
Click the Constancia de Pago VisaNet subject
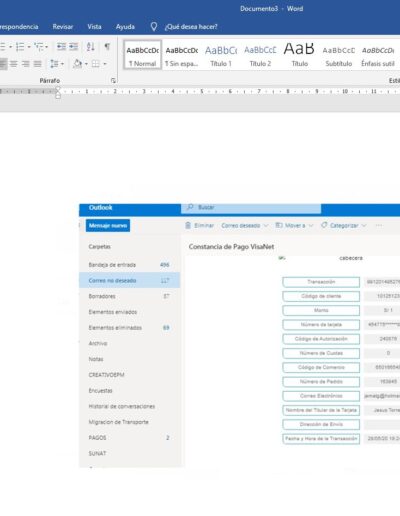[231, 247]
